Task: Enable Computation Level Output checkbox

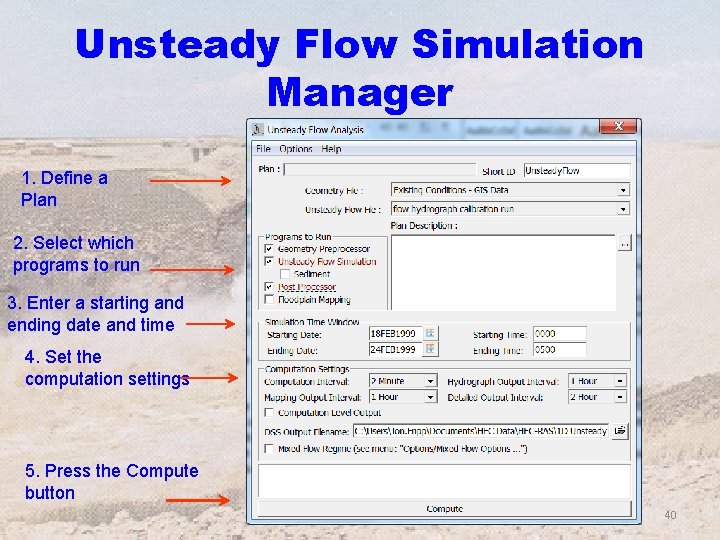Action: click(270, 412)
